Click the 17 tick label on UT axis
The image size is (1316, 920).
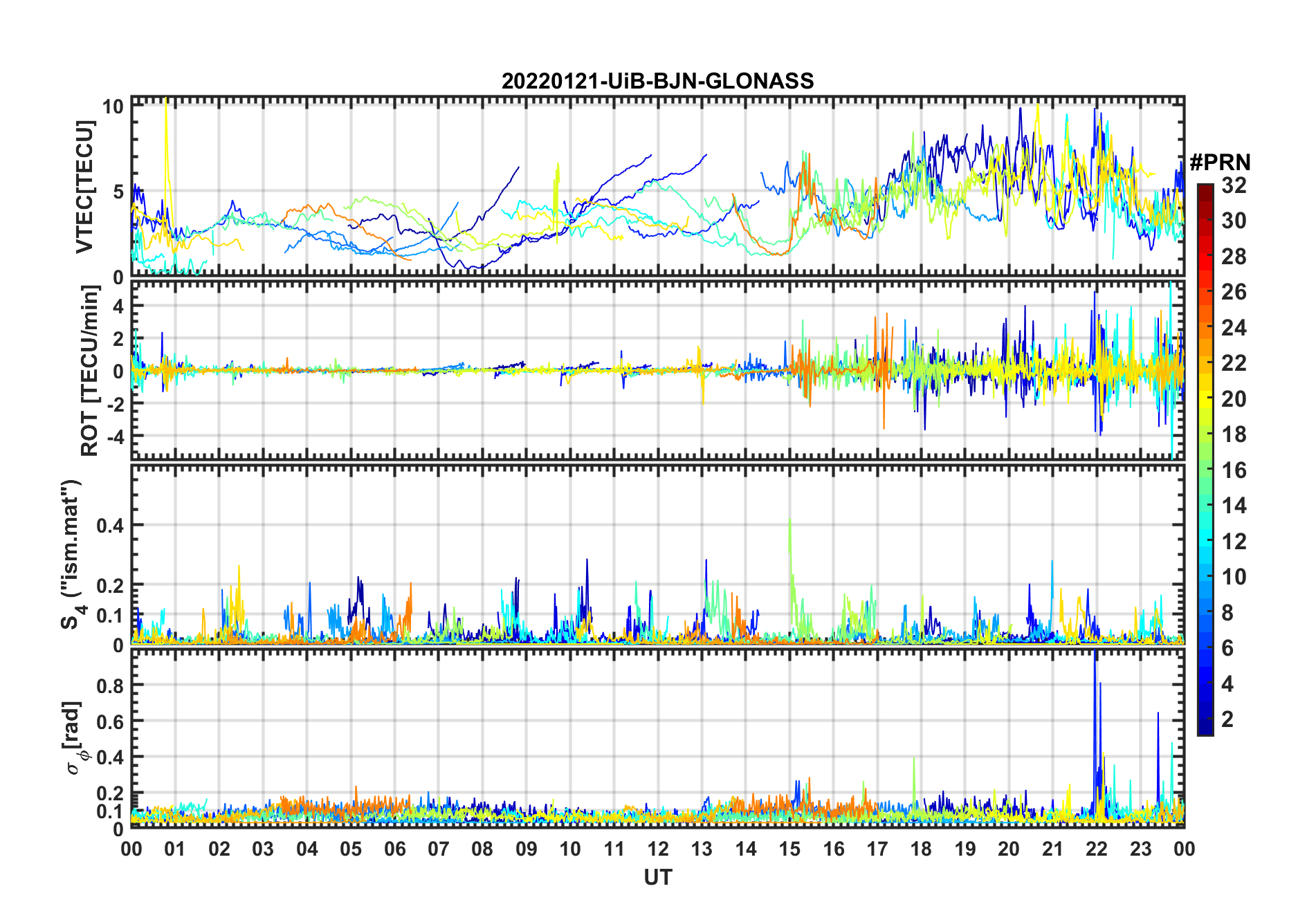(x=877, y=849)
